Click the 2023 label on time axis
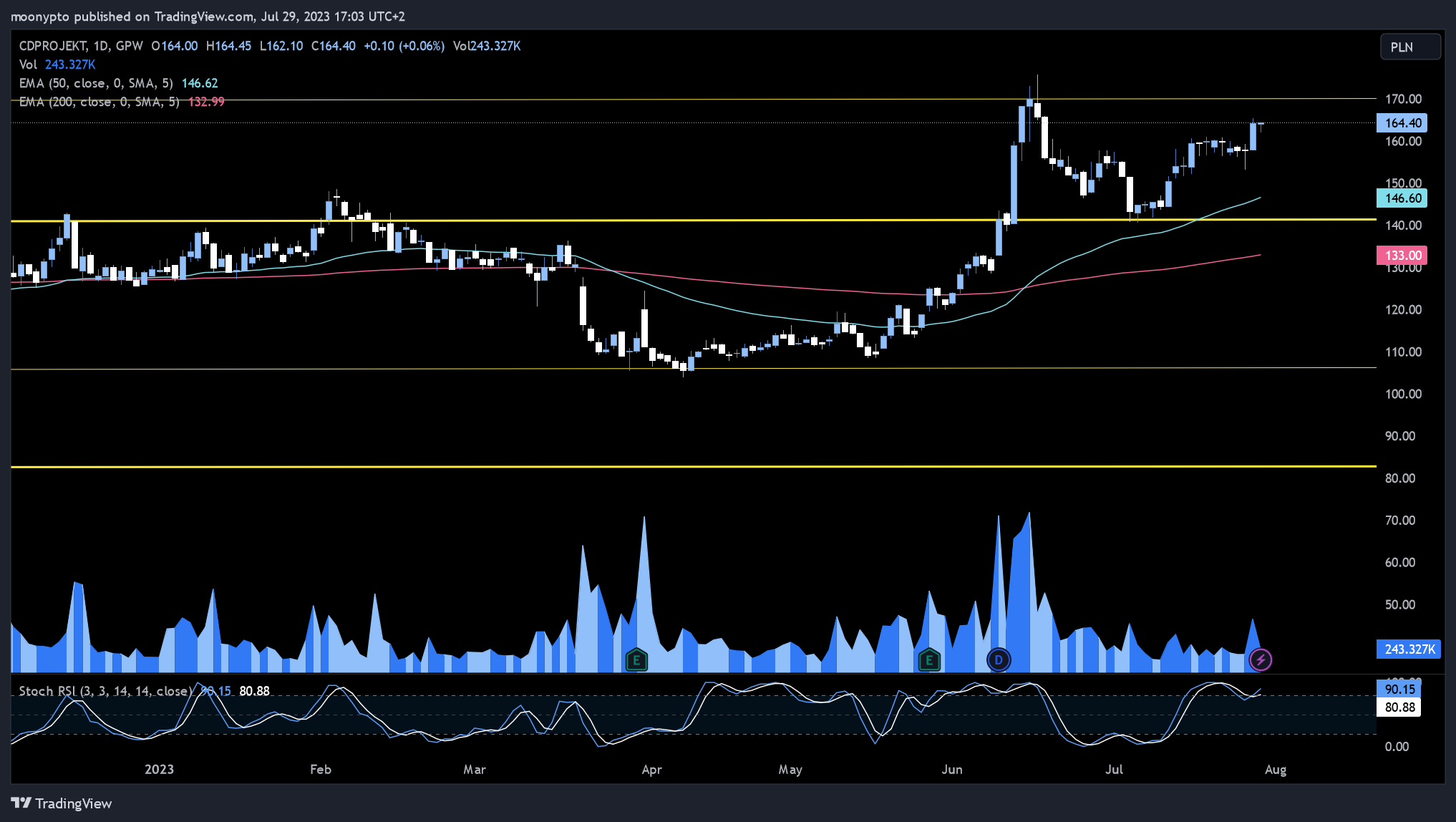 (x=159, y=769)
